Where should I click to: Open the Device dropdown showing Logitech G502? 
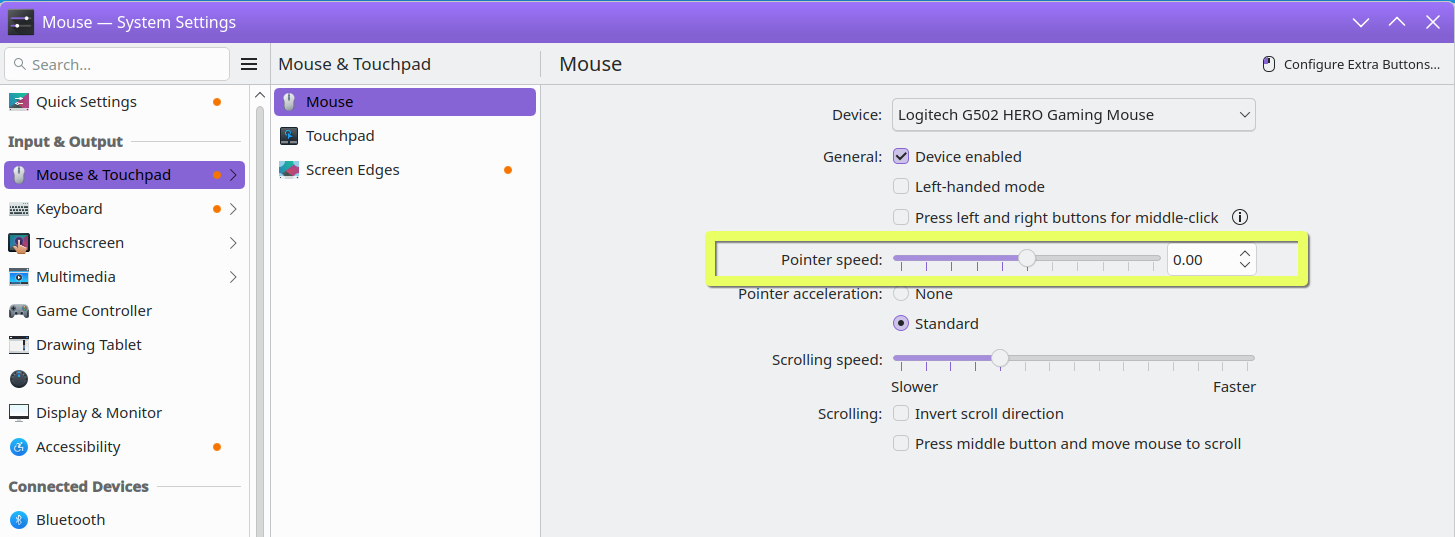click(1074, 115)
